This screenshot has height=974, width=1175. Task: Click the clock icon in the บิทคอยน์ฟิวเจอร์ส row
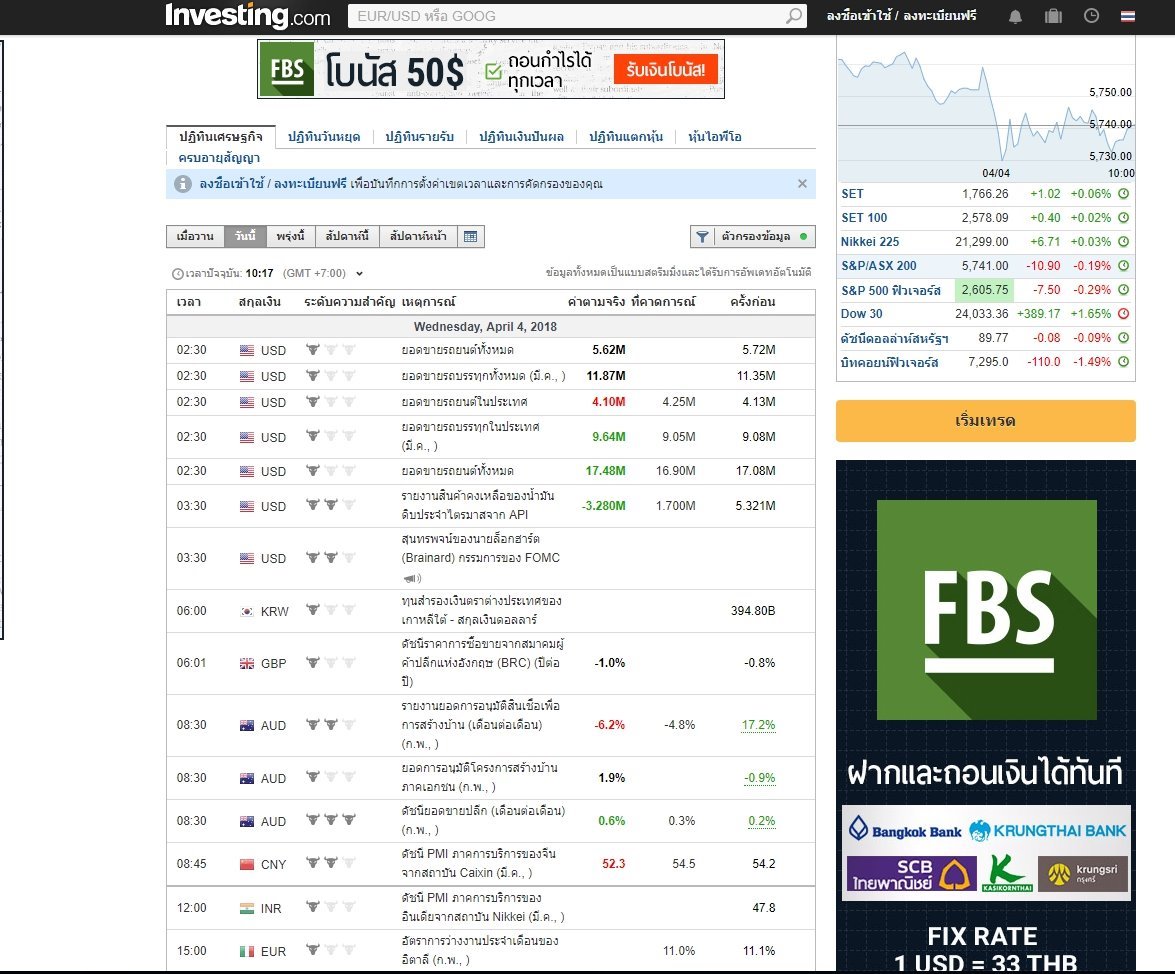1123,361
